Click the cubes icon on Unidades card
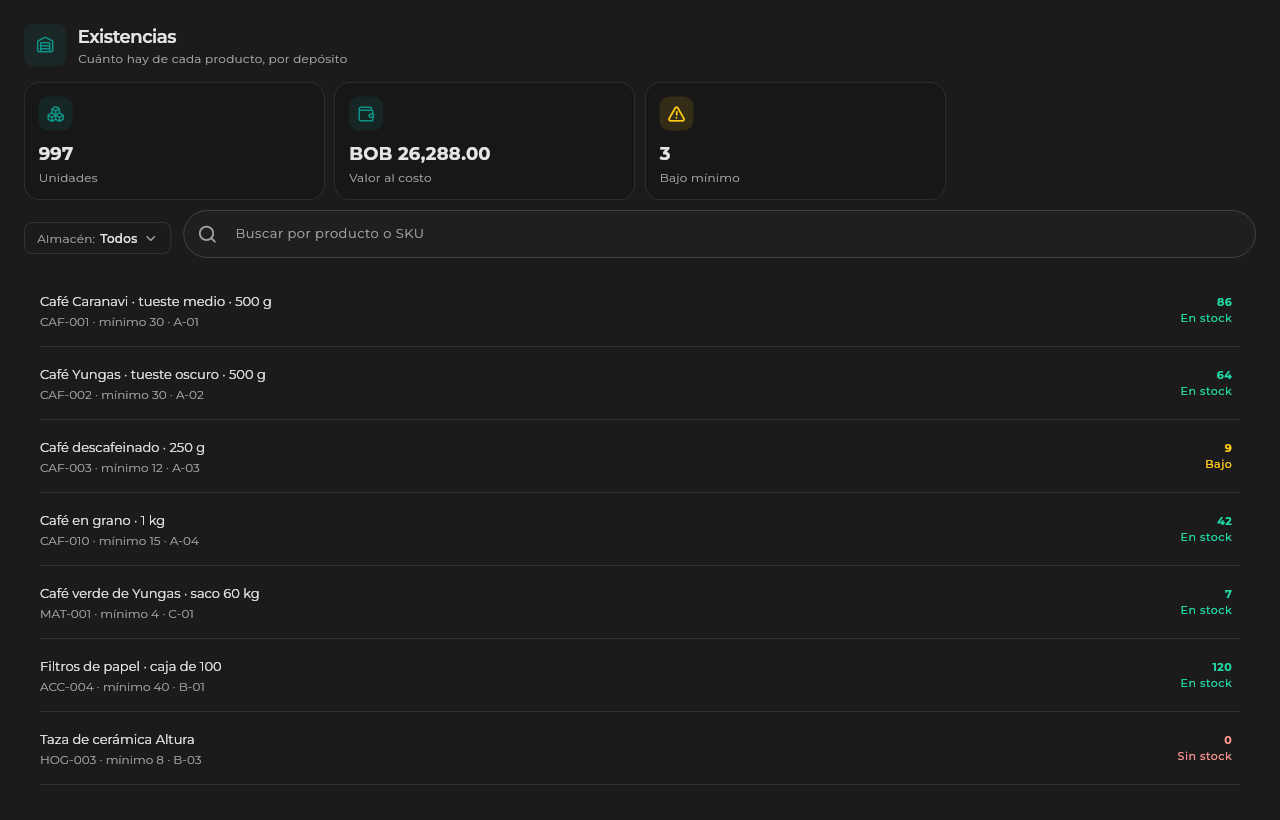This screenshot has width=1280, height=820. tap(56, 114)
